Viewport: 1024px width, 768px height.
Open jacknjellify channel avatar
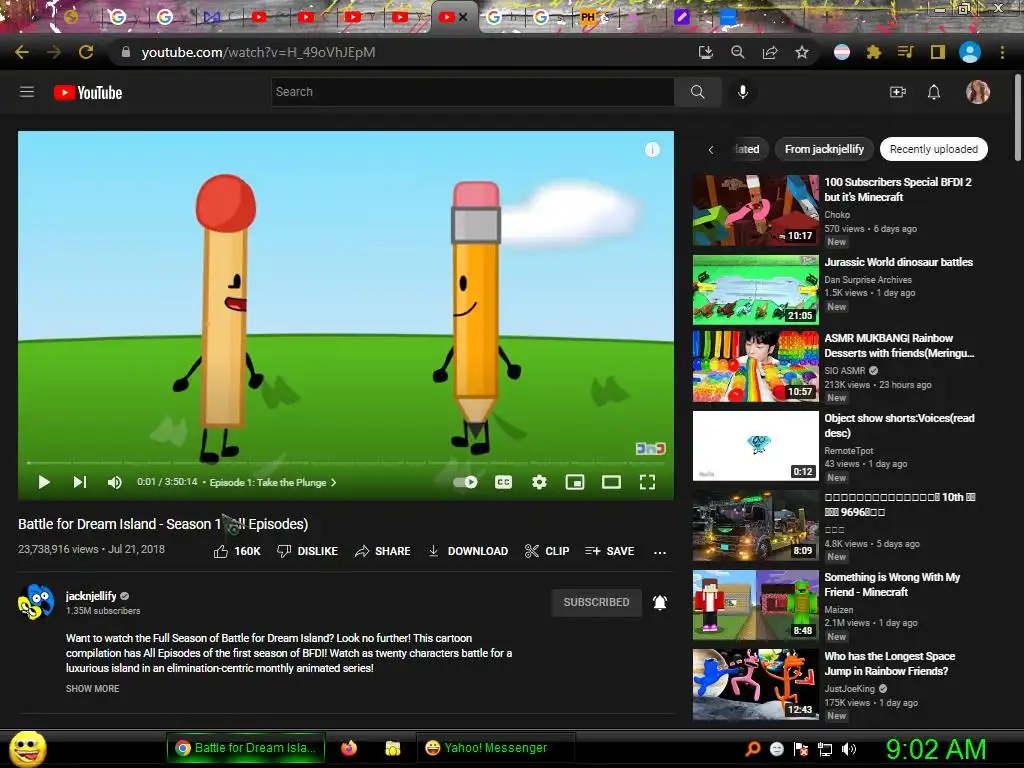tap(36, 601)
